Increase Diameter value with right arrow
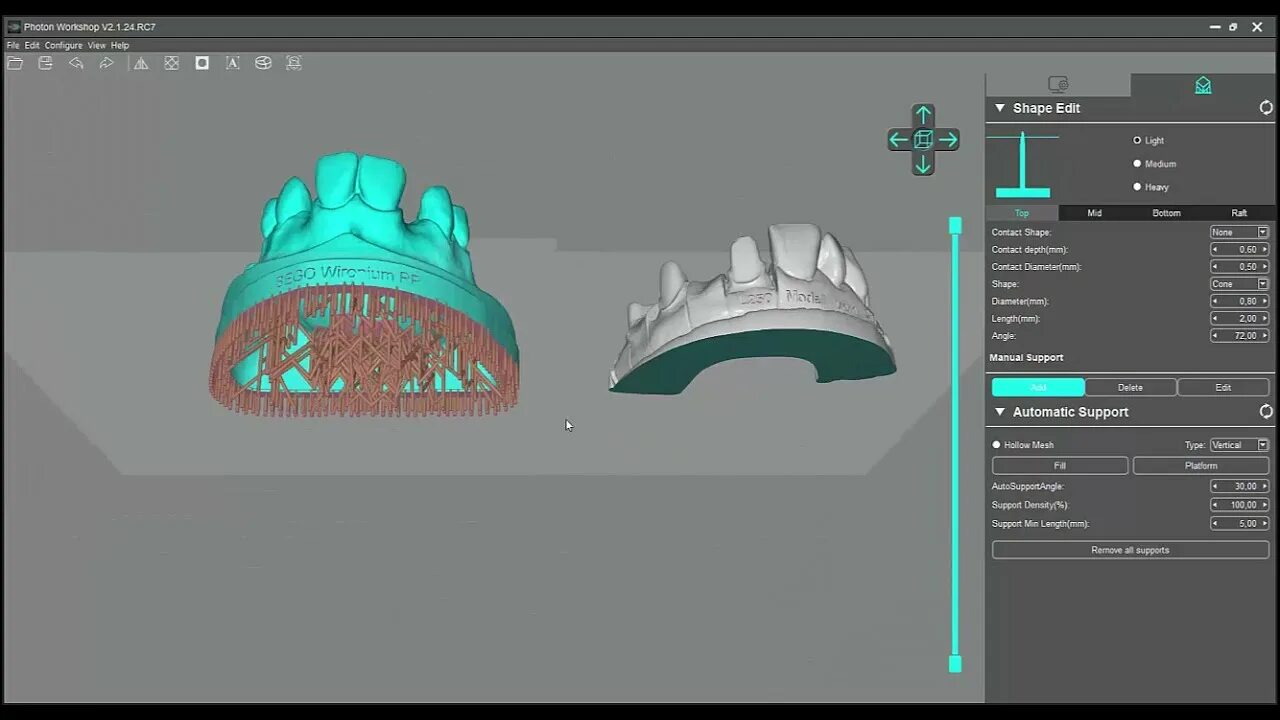This screenshot has width=1280, height=720. click(x=1264, y=301)
